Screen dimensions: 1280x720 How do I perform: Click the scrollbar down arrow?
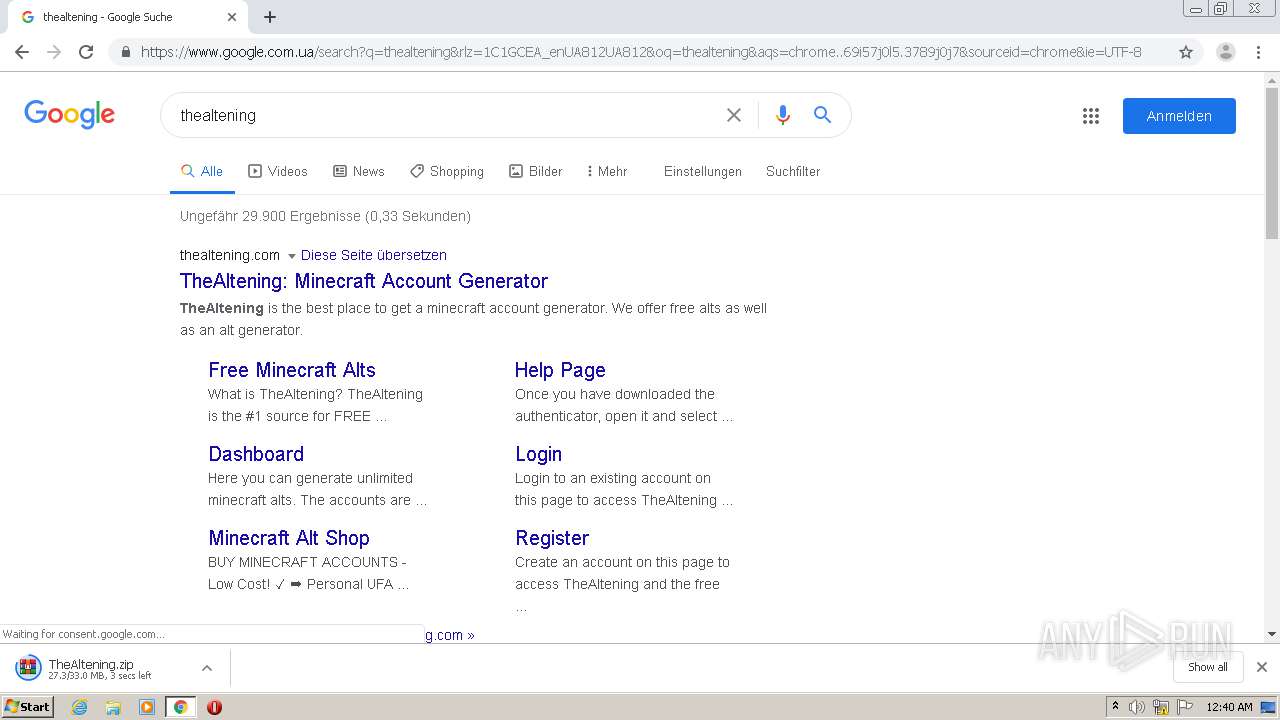pyautogui.click(x=1272, y=634)
